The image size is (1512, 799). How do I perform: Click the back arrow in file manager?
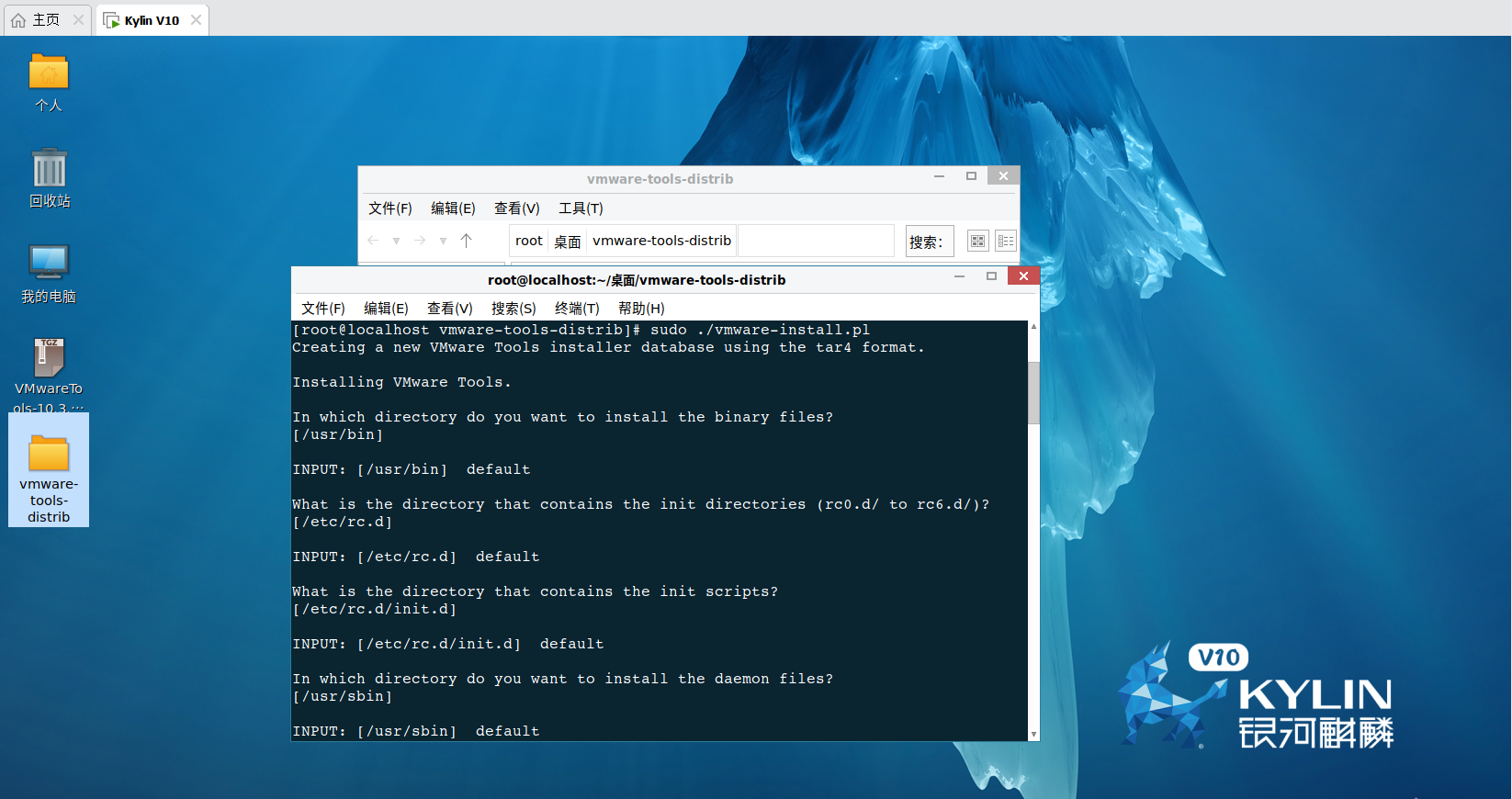373,241
